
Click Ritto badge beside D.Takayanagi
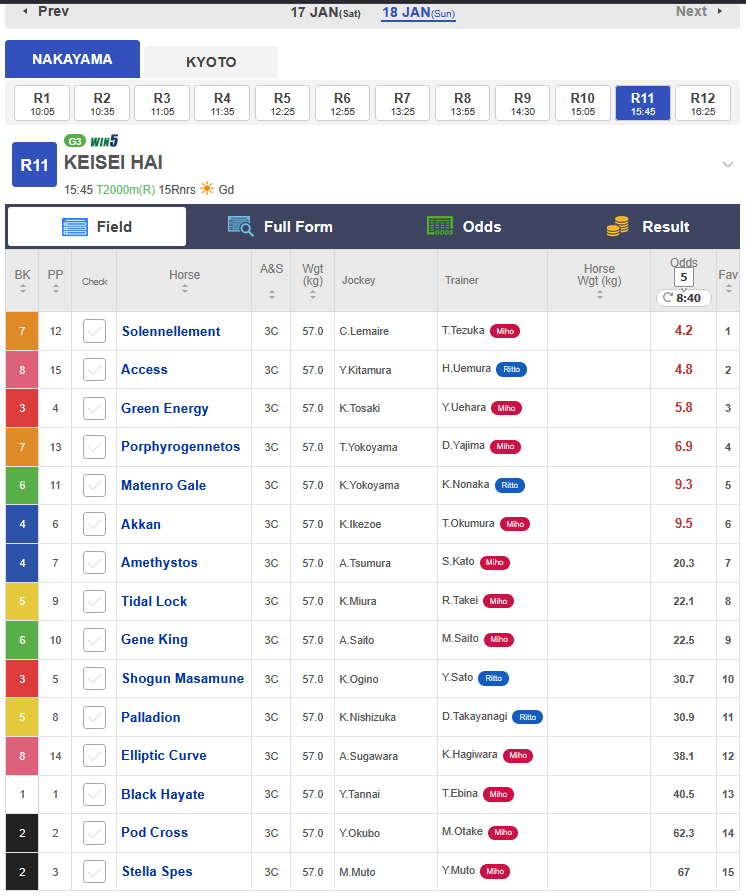pyautogui.click(x=527, y=717)
